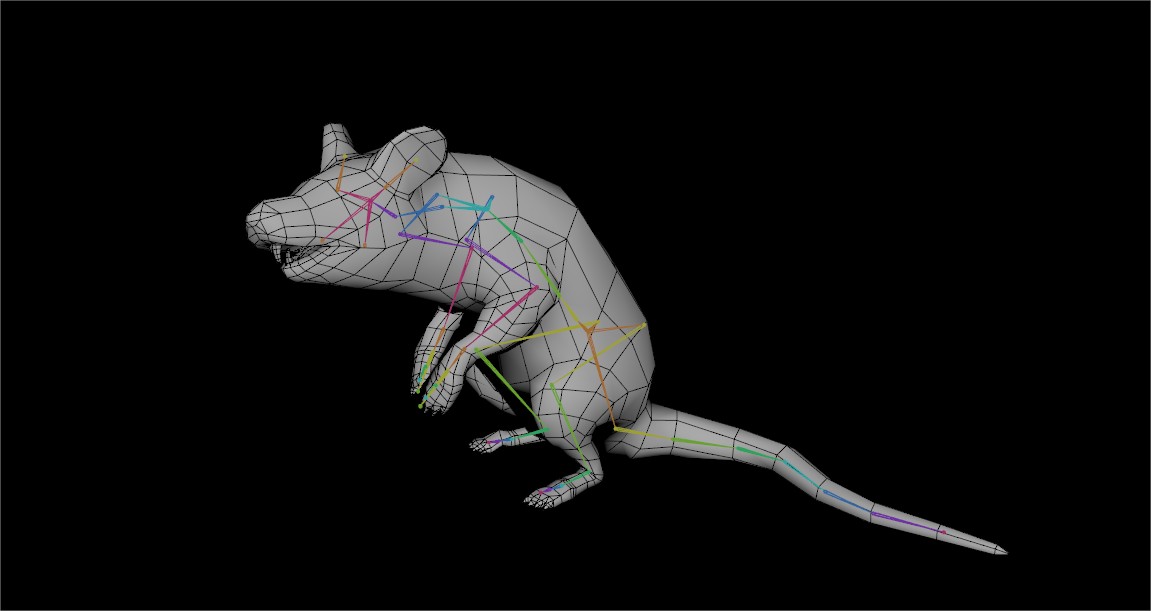Screen dimensions: 1151x611
Task: Select the purple bone across the shoulder
Action: 440,239
